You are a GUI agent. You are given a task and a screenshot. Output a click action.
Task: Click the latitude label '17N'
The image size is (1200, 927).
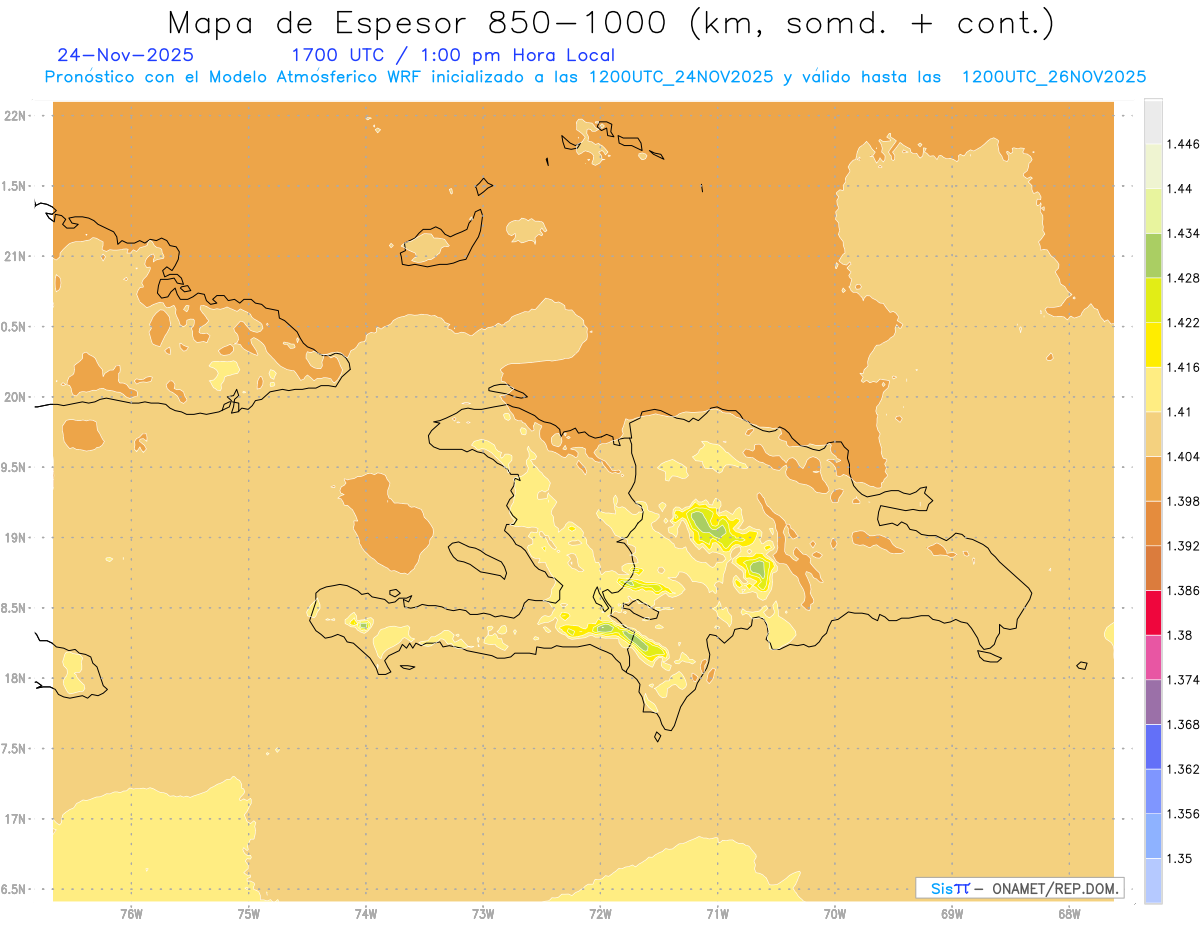click(16, 819)
